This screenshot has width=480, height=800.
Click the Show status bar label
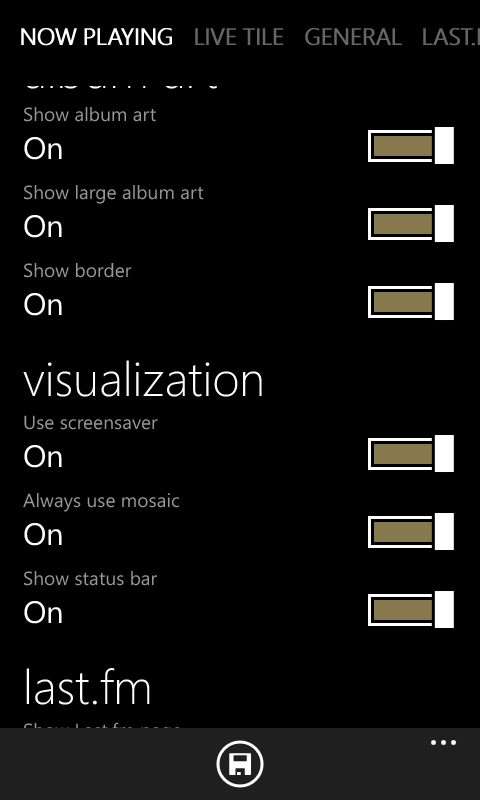90,579
